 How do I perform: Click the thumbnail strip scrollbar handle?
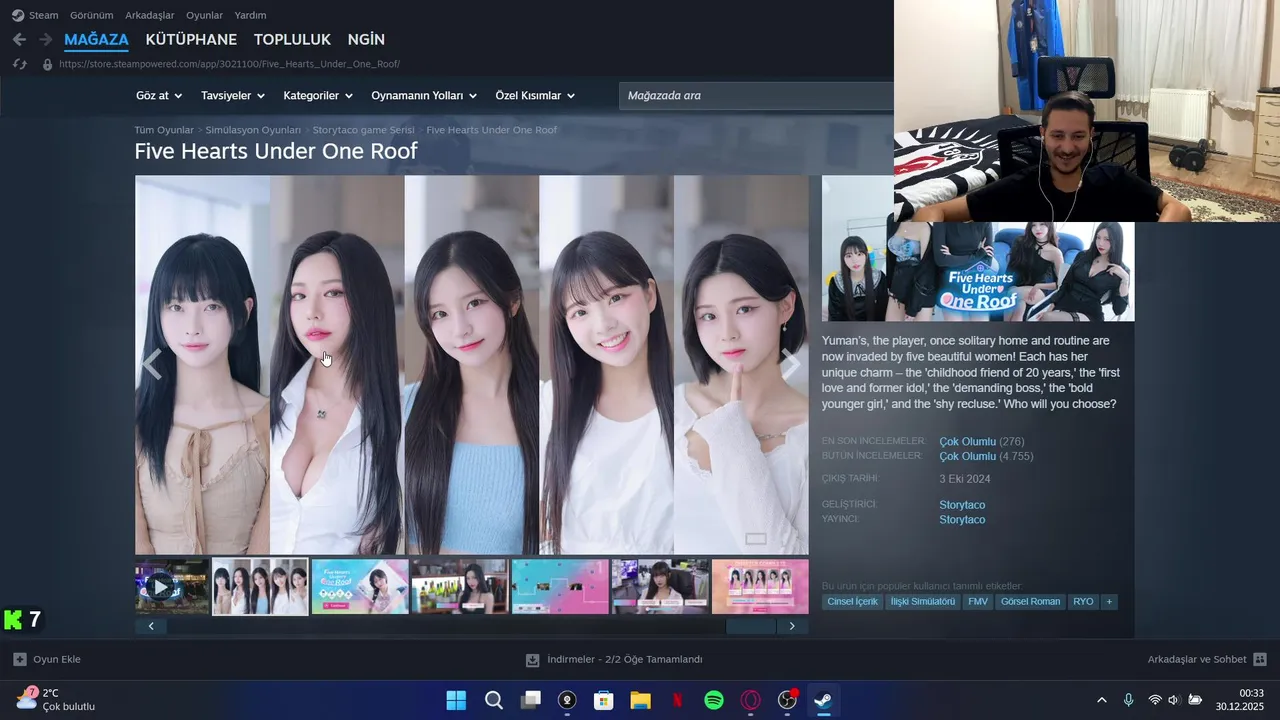point(751,626)
